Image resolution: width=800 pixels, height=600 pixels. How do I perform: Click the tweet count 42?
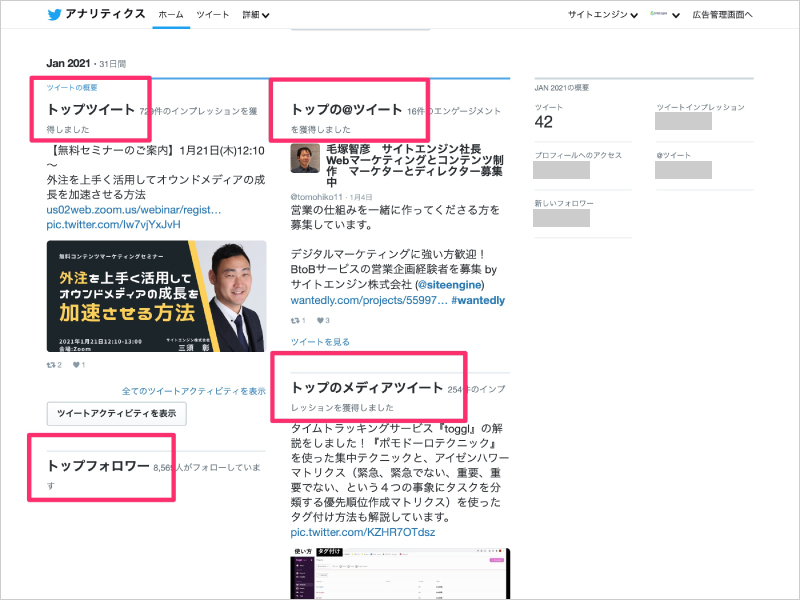pyautogui.click(x=544, y=122)
